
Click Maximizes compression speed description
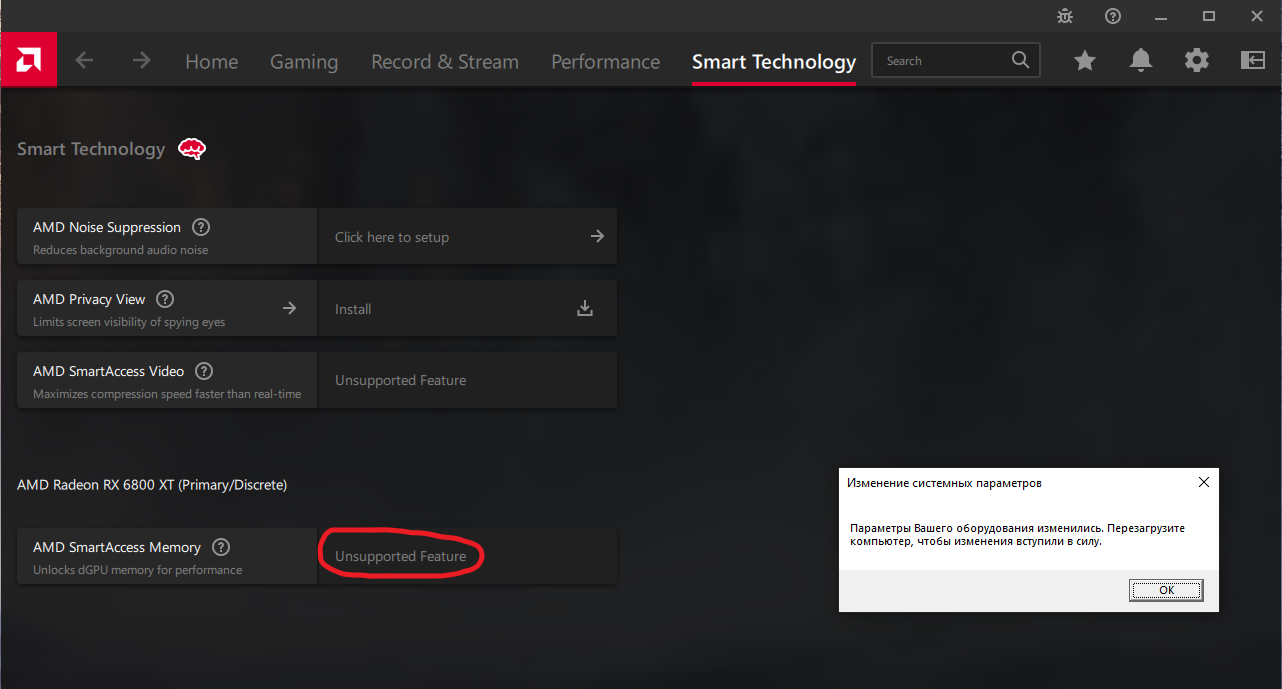tap(167, 394)
